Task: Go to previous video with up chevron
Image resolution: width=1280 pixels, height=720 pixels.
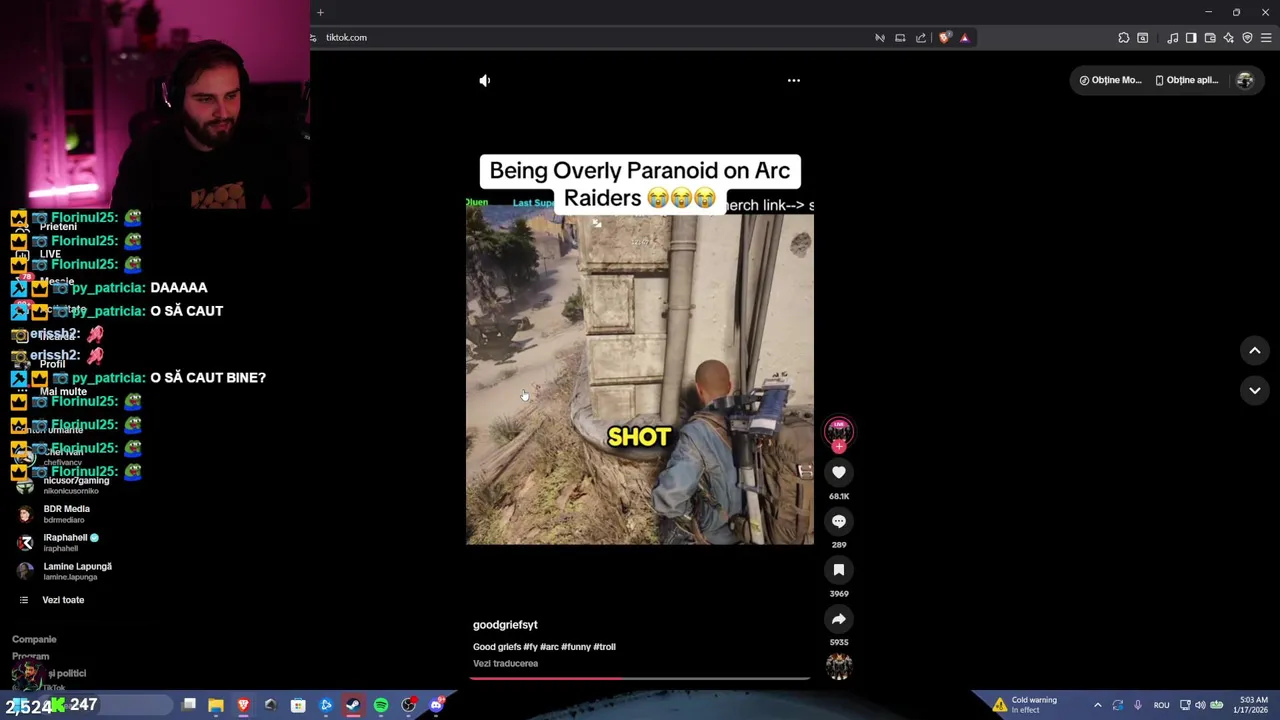Action: pyautogui.click(x=1255, y=350)
